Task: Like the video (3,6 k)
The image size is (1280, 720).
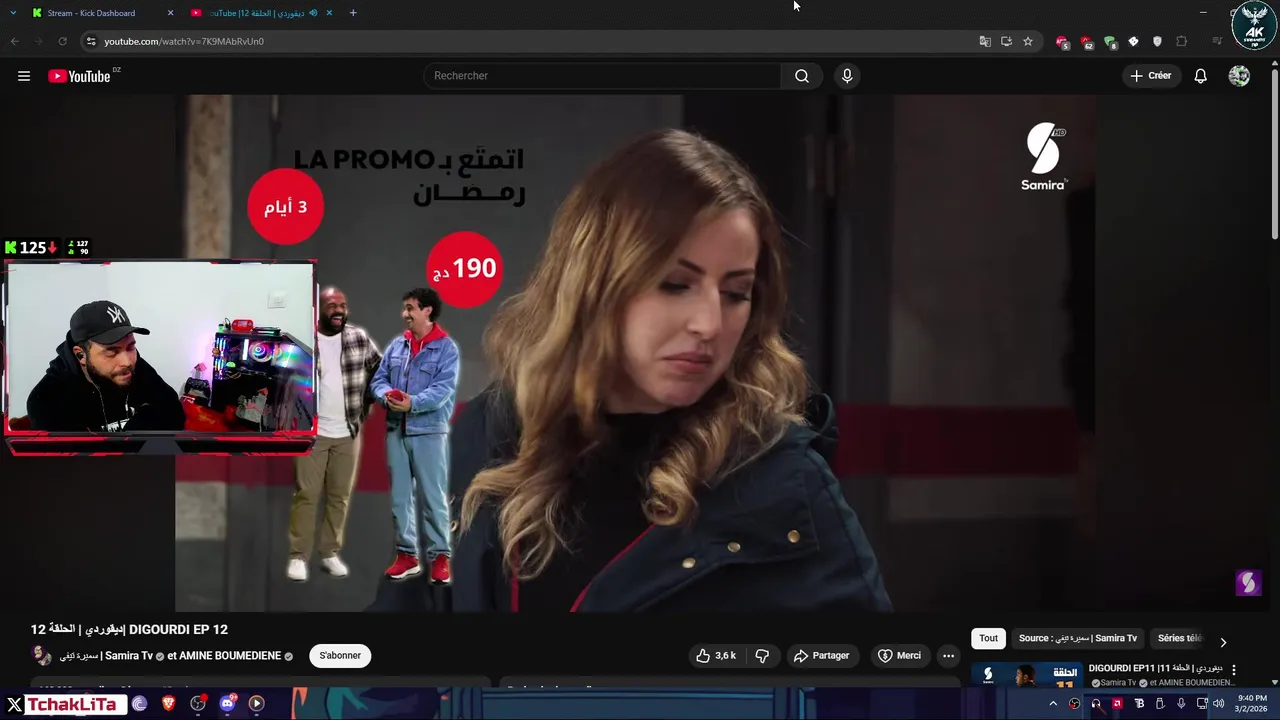Action: pos(716,656)
